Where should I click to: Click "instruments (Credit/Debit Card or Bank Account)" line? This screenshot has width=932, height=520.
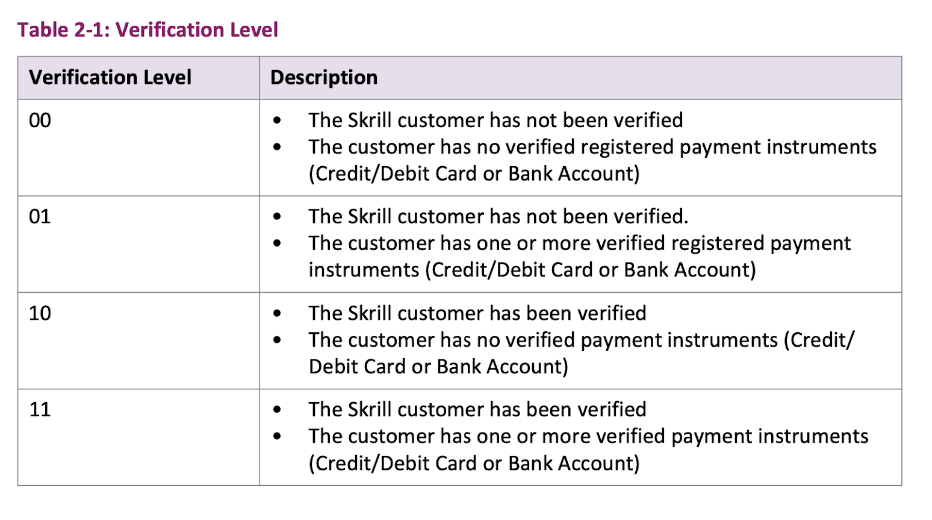pyautogui.click(x=532, y=269)
